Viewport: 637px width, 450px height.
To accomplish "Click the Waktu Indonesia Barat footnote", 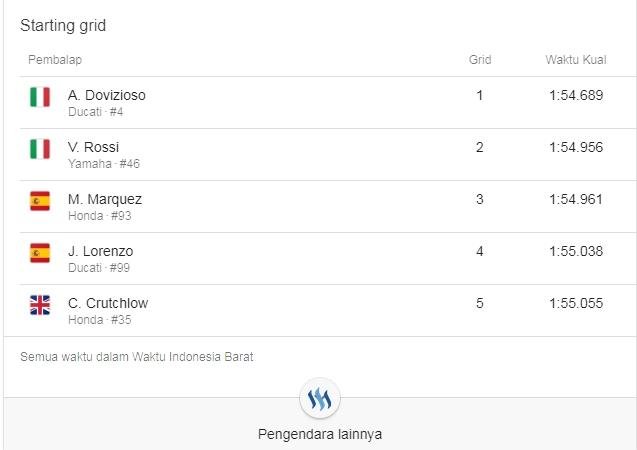I will [x=137, y=356].
